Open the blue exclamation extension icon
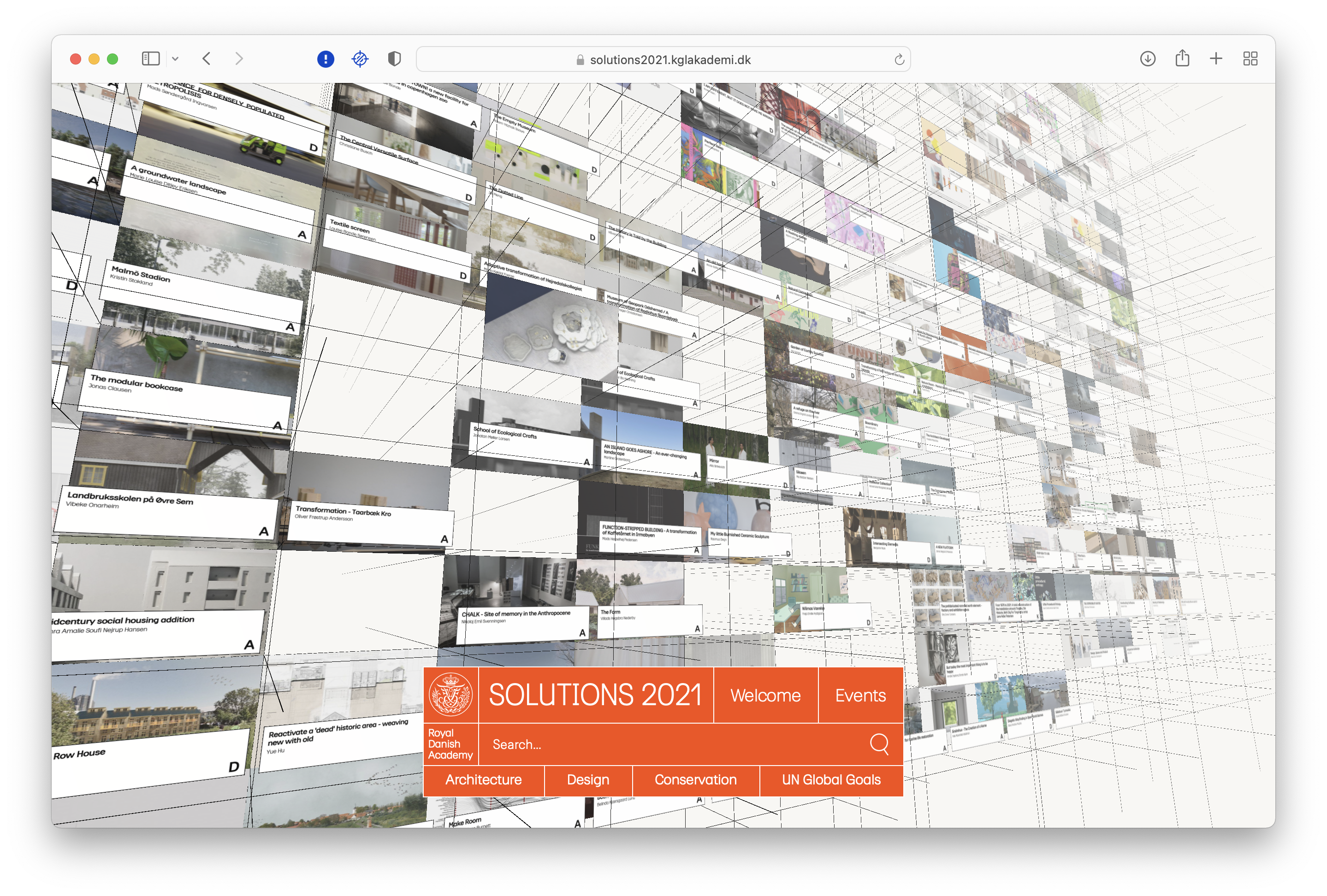The image size is (1327, 896). 326,59
